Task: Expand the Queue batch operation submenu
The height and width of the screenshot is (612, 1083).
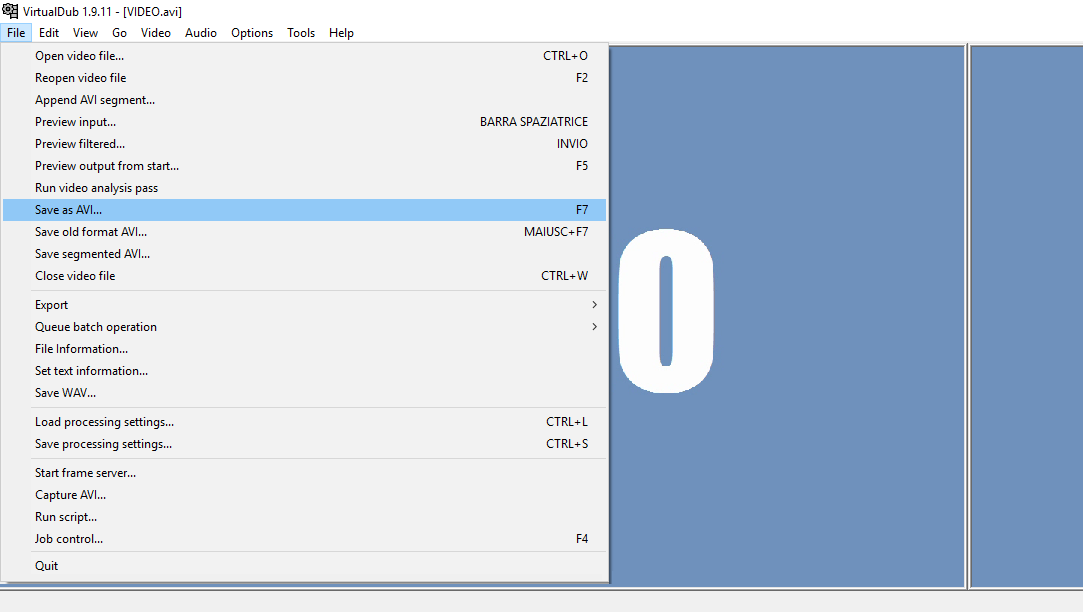Action: click(305, 327)
